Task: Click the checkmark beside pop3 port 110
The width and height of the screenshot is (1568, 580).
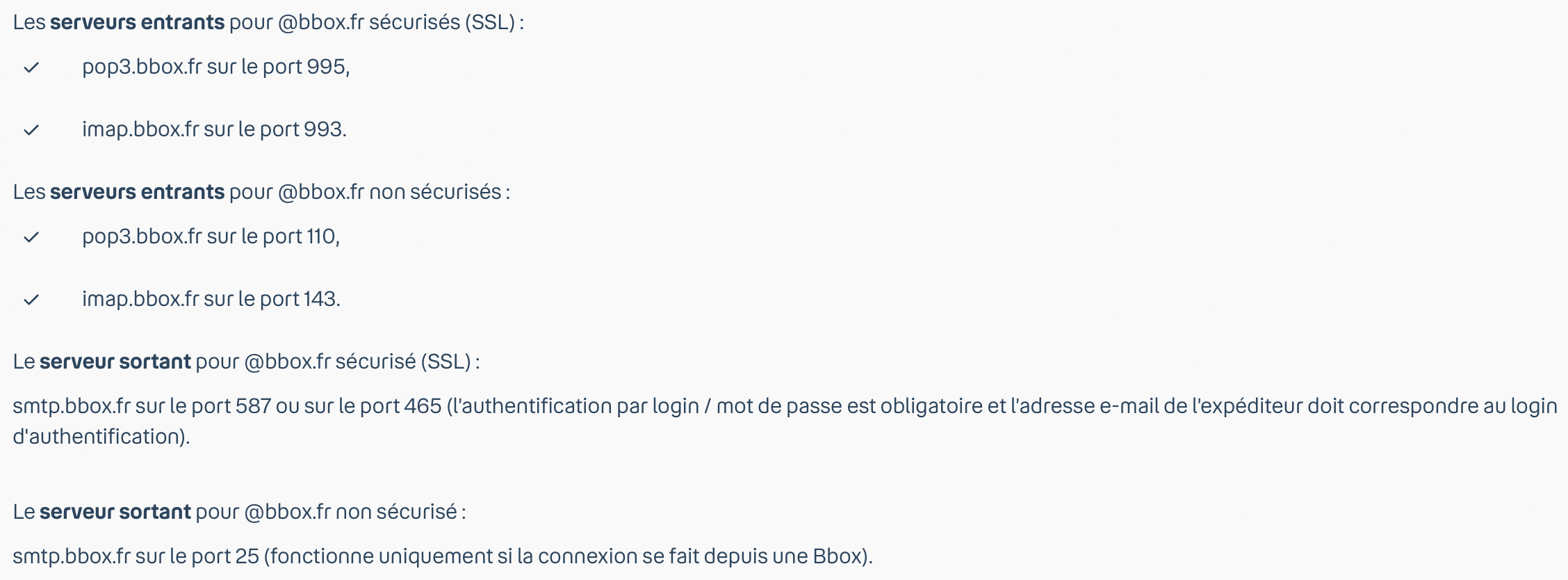Action: click(31, 237)
